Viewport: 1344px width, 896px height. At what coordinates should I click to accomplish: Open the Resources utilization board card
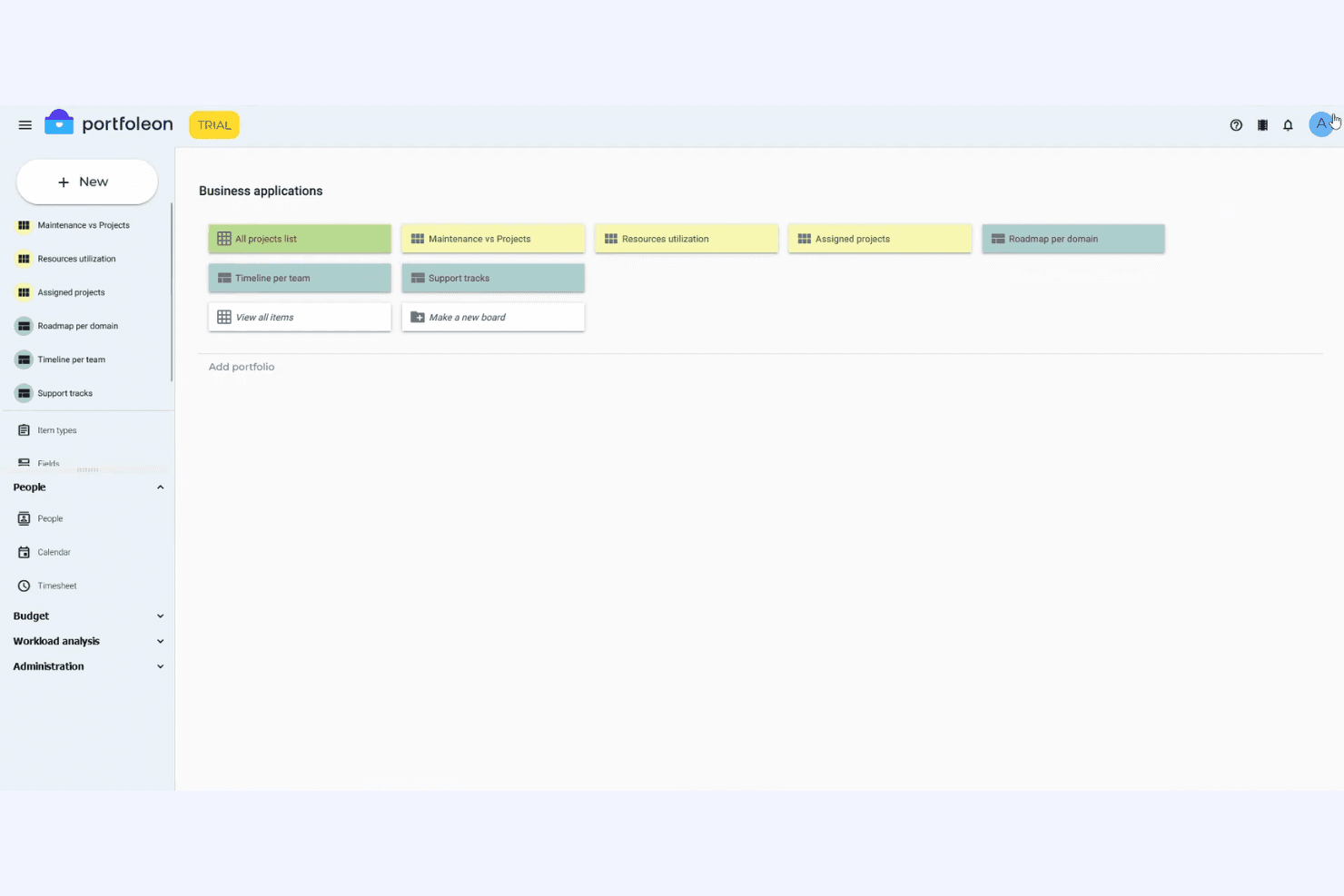click(687, 239)
